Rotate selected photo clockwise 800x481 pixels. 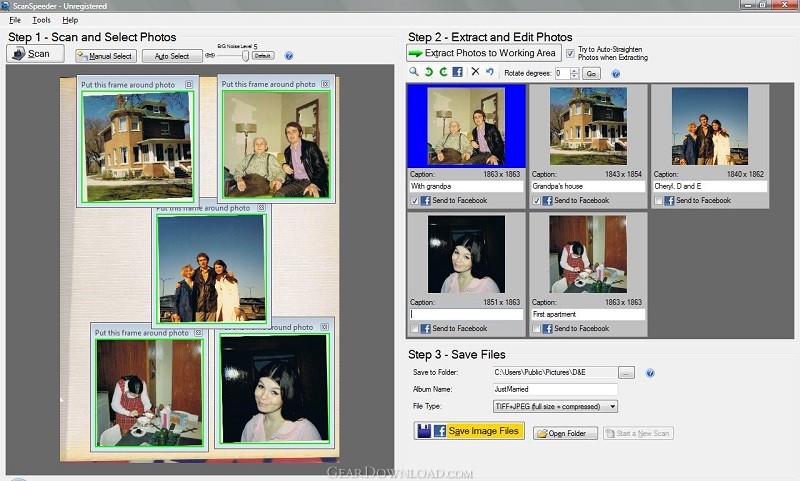443,72
